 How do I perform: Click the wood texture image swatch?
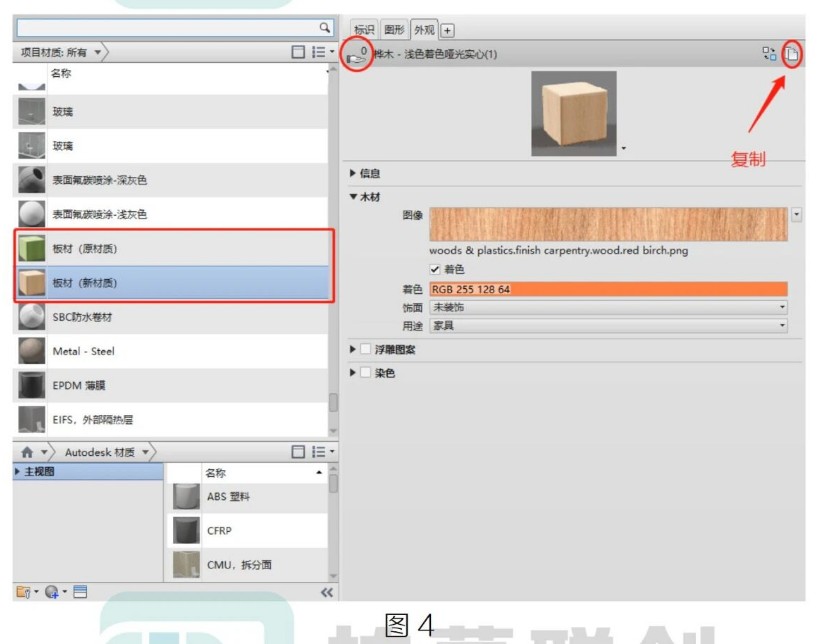(x=608, y=224)
